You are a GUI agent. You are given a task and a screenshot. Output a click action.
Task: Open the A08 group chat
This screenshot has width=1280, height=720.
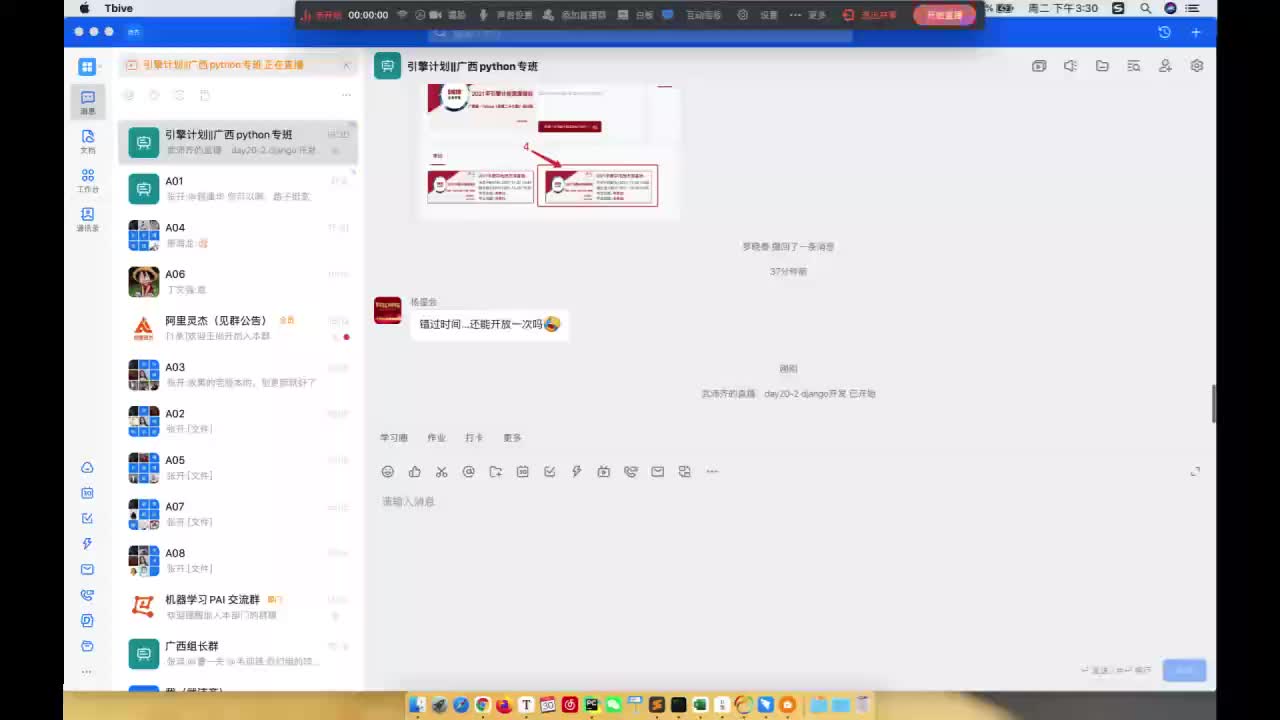click(238, 560)
